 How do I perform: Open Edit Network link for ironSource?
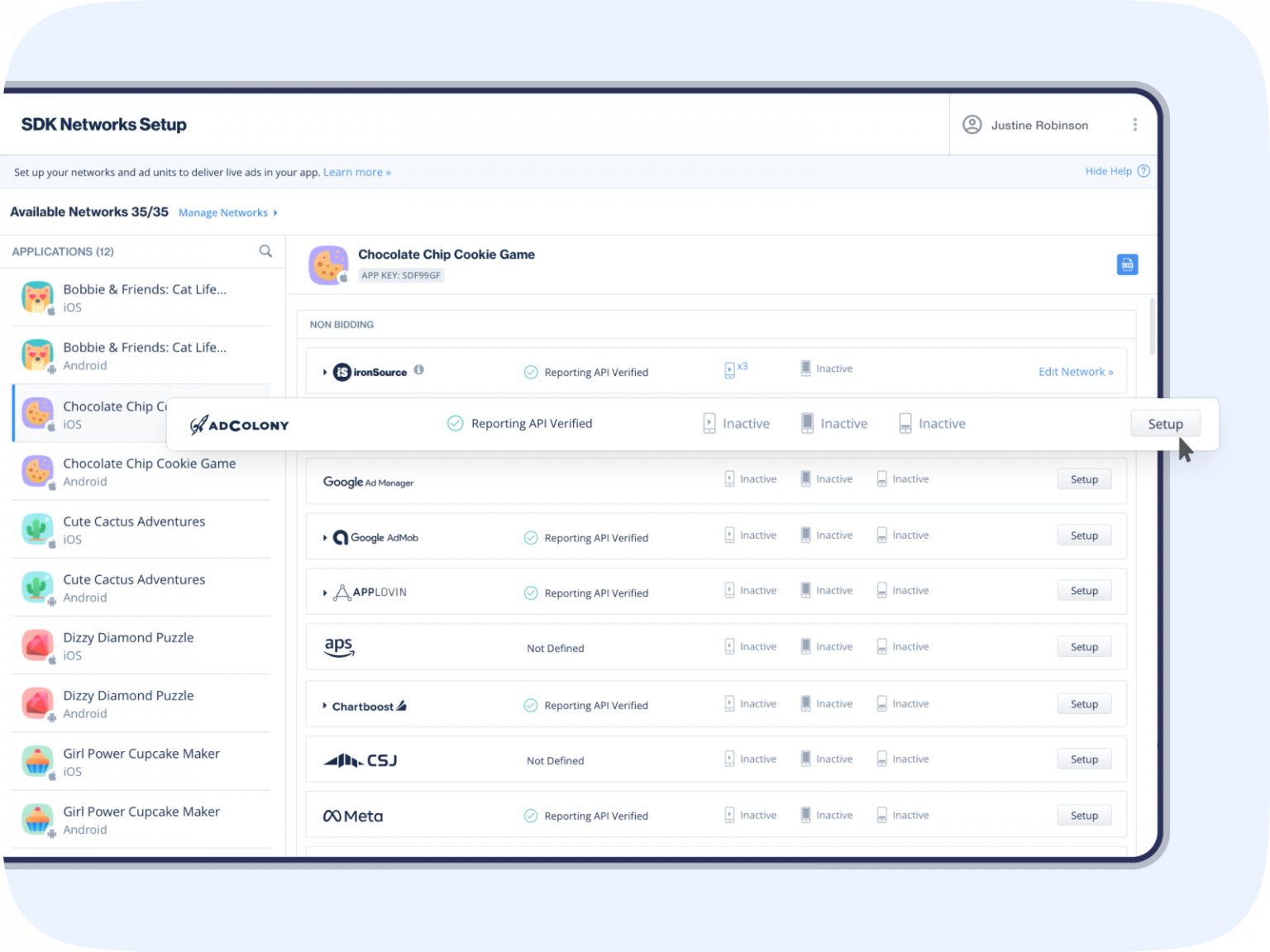[x=1075, y=372]
